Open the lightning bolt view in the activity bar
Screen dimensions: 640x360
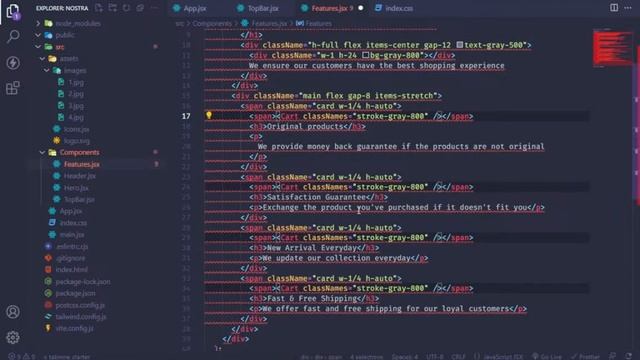point(13,62)
